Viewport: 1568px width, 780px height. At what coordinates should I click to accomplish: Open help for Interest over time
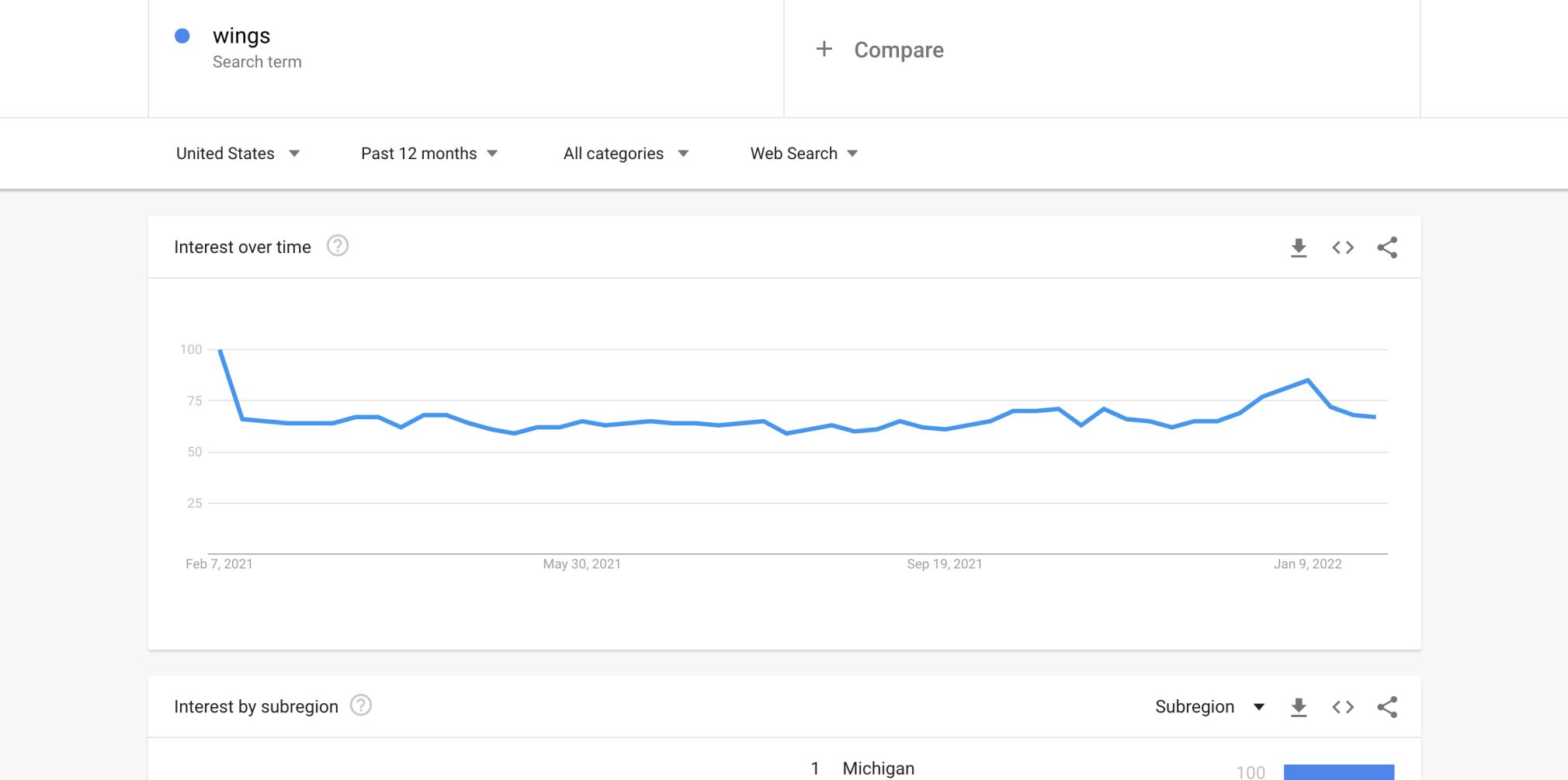point(338,246)
